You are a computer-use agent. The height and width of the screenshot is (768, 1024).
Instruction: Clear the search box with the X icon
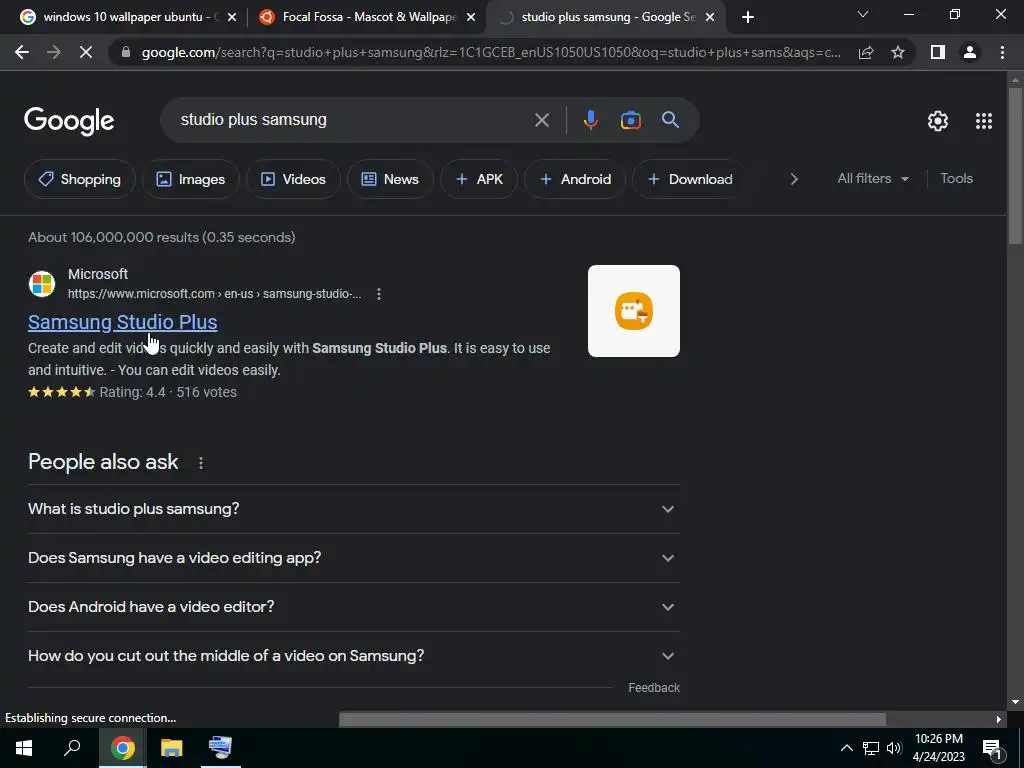tap(541, 120)
